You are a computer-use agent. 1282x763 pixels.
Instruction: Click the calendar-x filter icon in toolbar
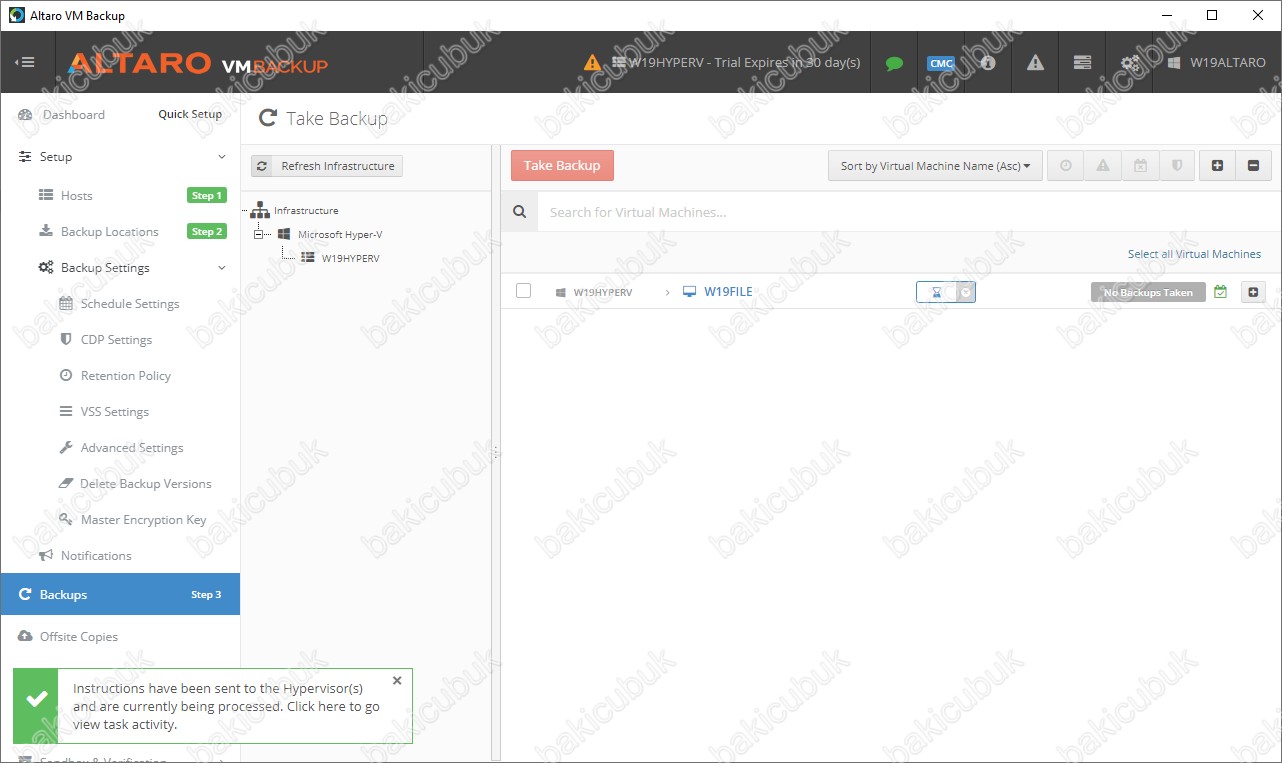1140,166
